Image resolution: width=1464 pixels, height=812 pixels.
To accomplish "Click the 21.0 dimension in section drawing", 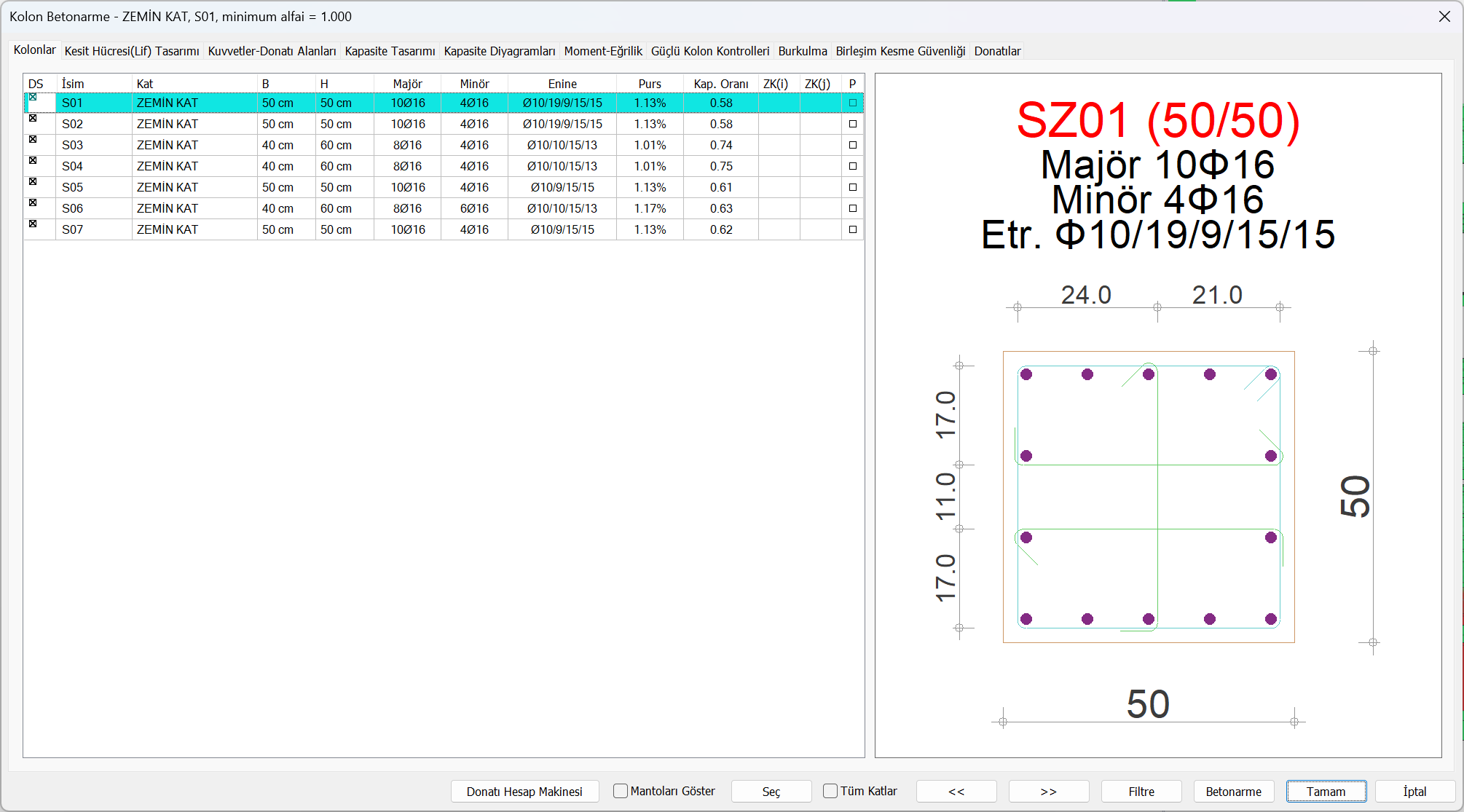I will [x=1217, y=295].
